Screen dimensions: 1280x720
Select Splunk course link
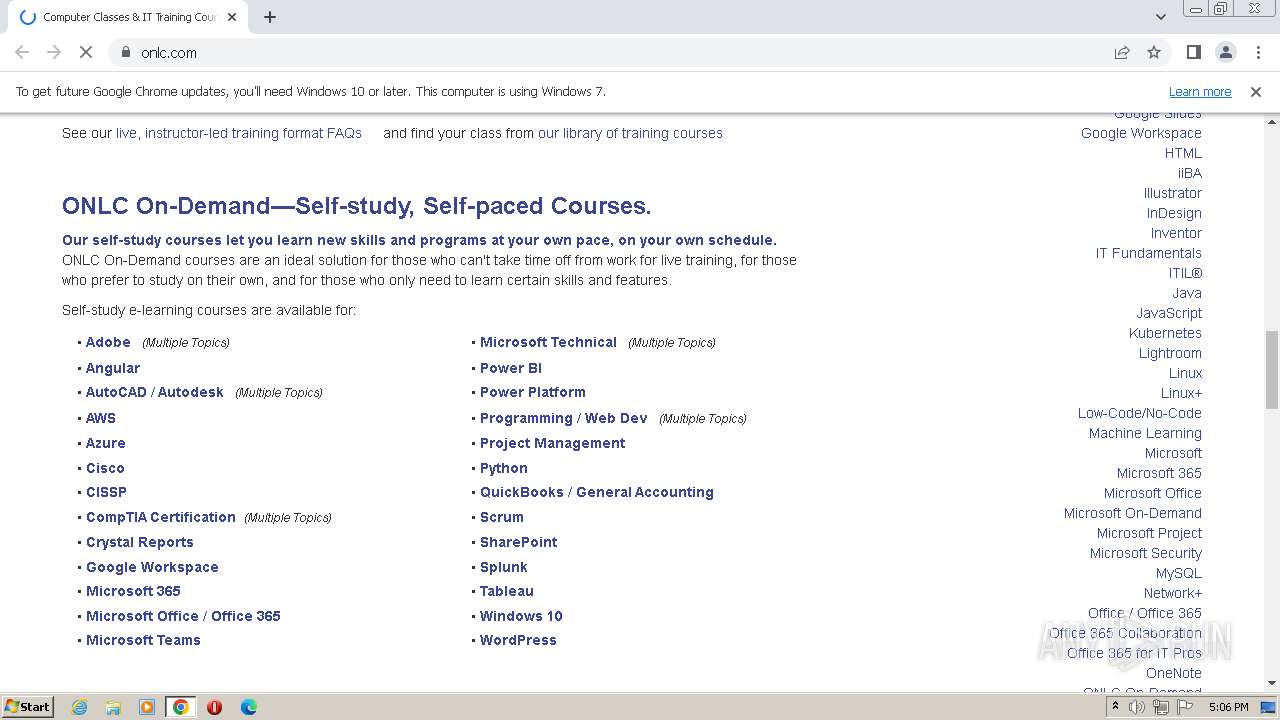click(x=504, y=567)
